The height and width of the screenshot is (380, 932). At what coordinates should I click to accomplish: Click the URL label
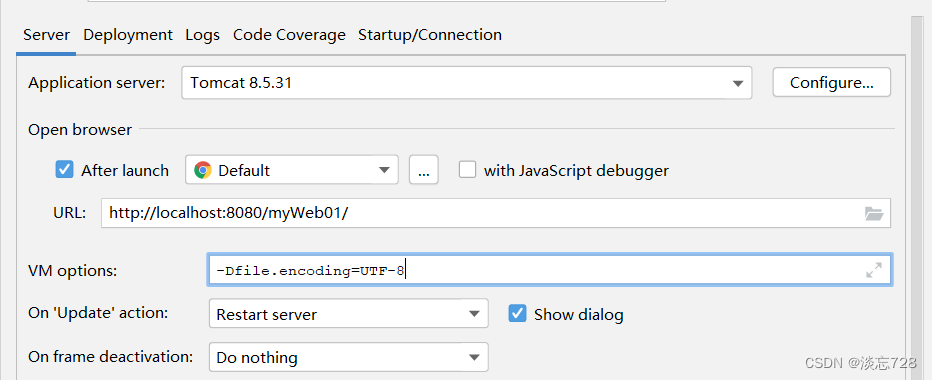pos(70,213)
